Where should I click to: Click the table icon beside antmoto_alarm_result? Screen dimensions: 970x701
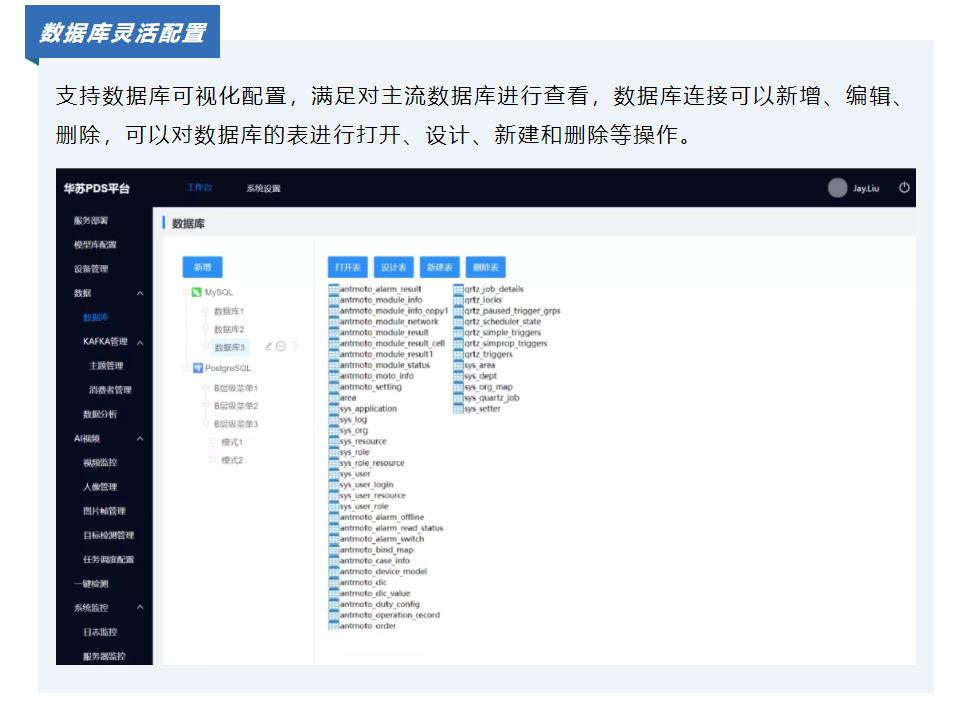pyautogui.click(x=333, y=289)
